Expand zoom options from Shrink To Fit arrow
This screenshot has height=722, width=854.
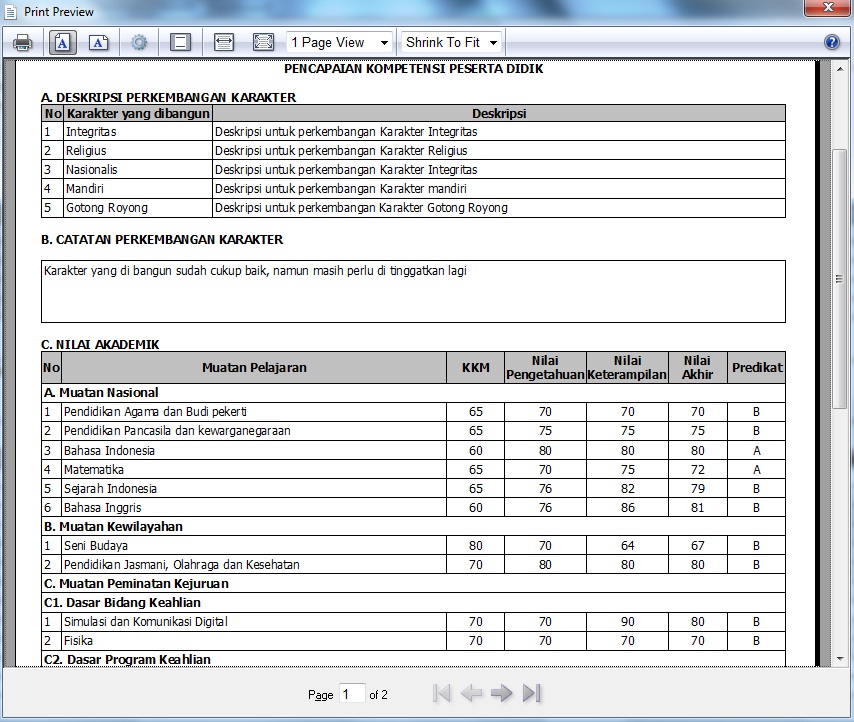point(491,42)
